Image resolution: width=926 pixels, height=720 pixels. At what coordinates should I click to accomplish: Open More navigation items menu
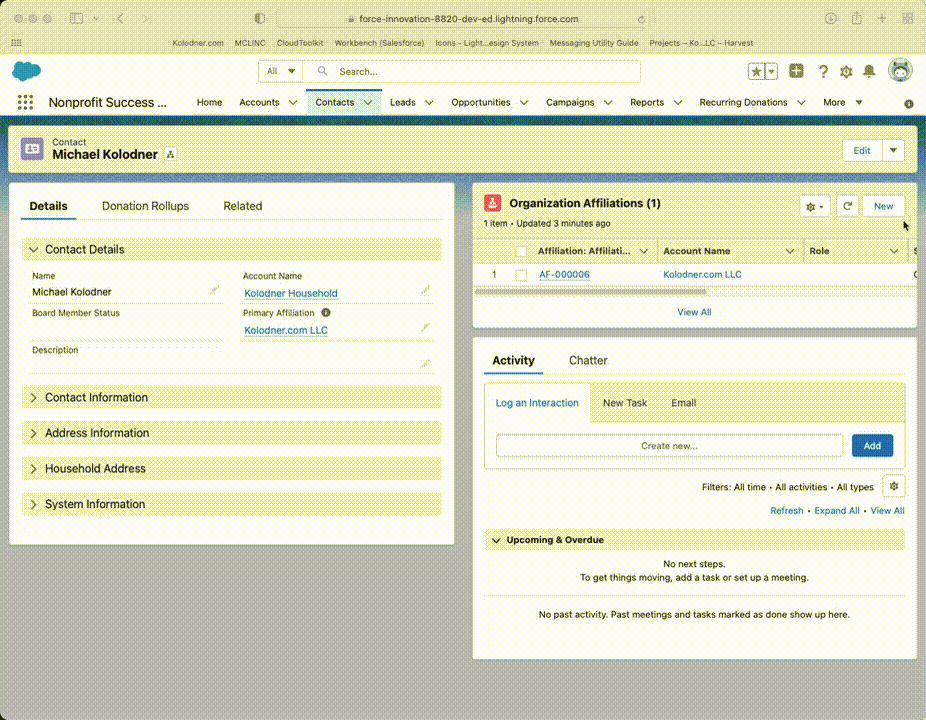(843, 102)
